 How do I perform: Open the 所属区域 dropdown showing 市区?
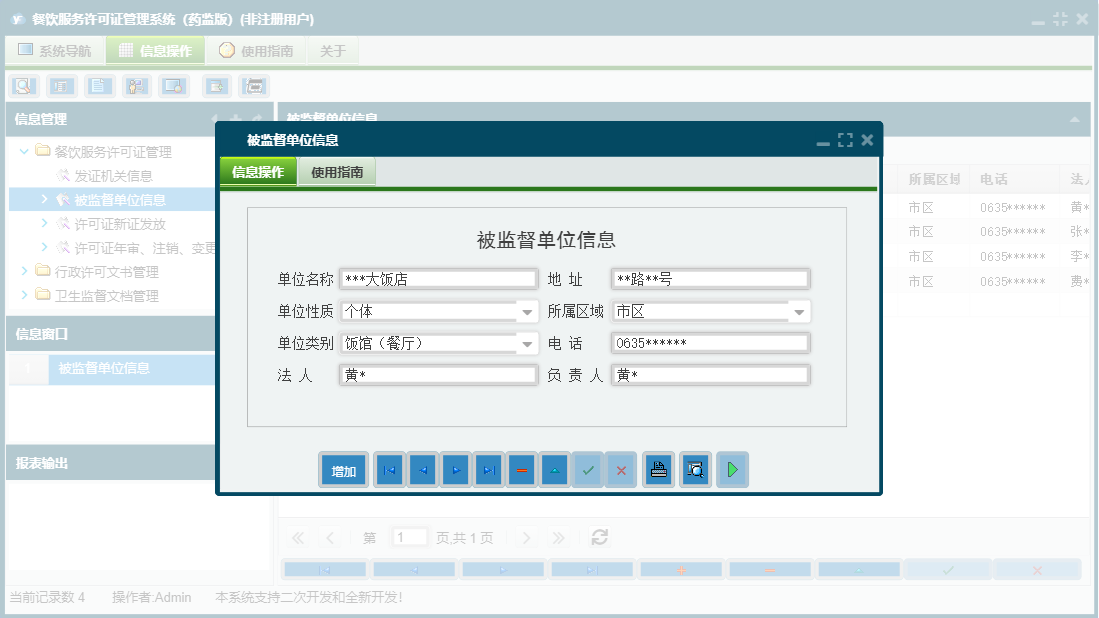click(799, 311)
